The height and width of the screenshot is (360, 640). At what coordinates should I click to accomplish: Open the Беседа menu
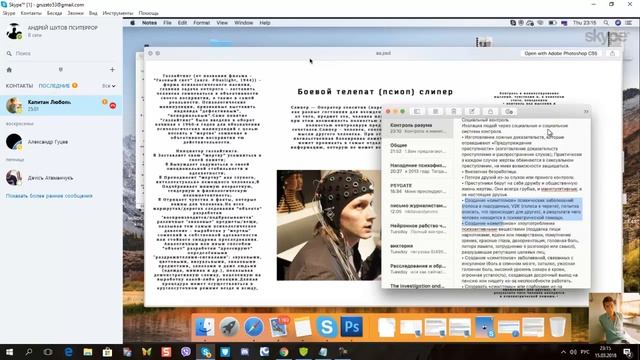[54, 13]
